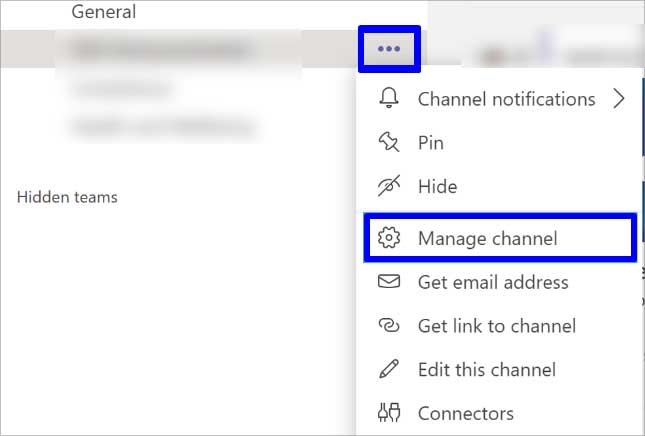Open Channel notifications menu entry
The image size is (645, 436).
[x=500, y=99]
